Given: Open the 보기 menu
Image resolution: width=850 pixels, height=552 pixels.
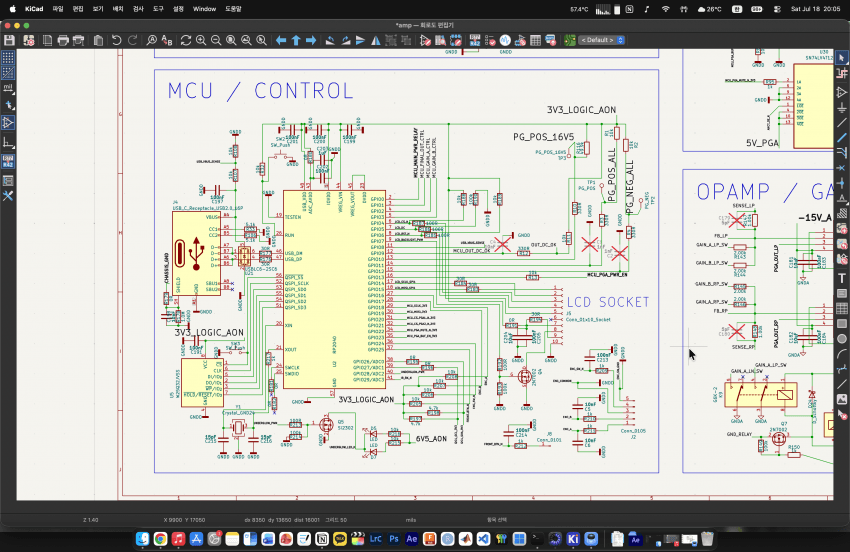Looking at the screenshot, I should tap(98, 9).
